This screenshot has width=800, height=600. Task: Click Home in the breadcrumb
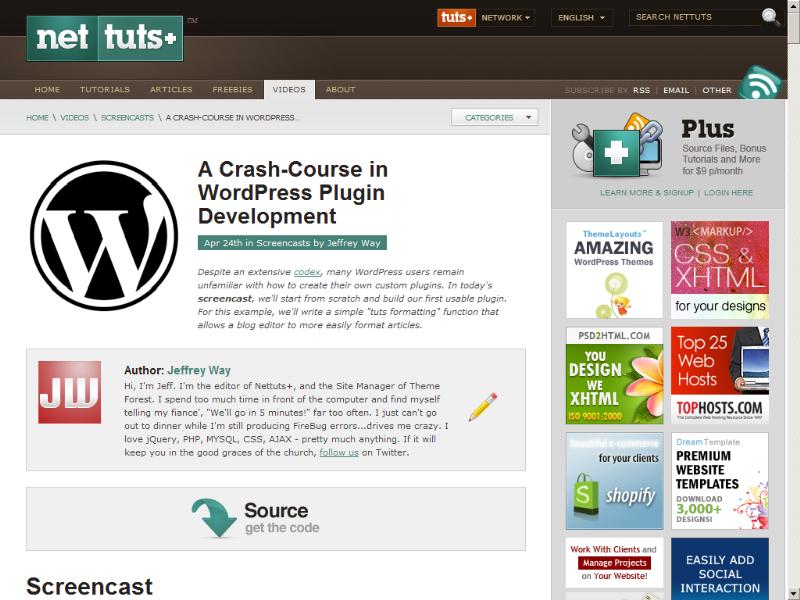pyautogui.click(x=37, y=117)
